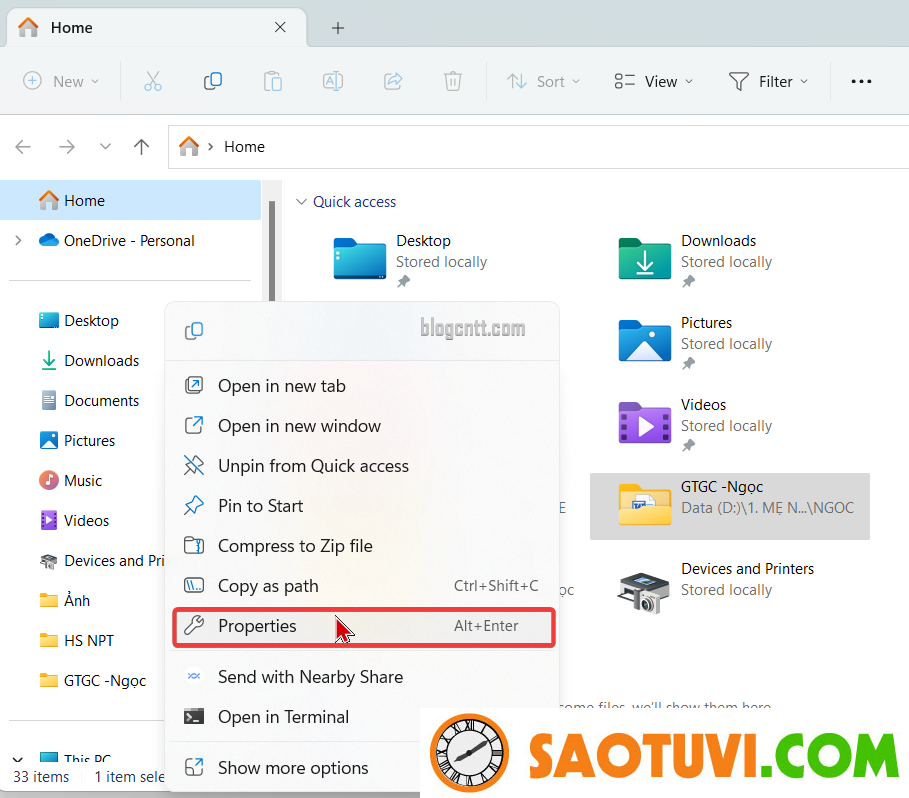Add a new tab with plus button

point(338,28)
